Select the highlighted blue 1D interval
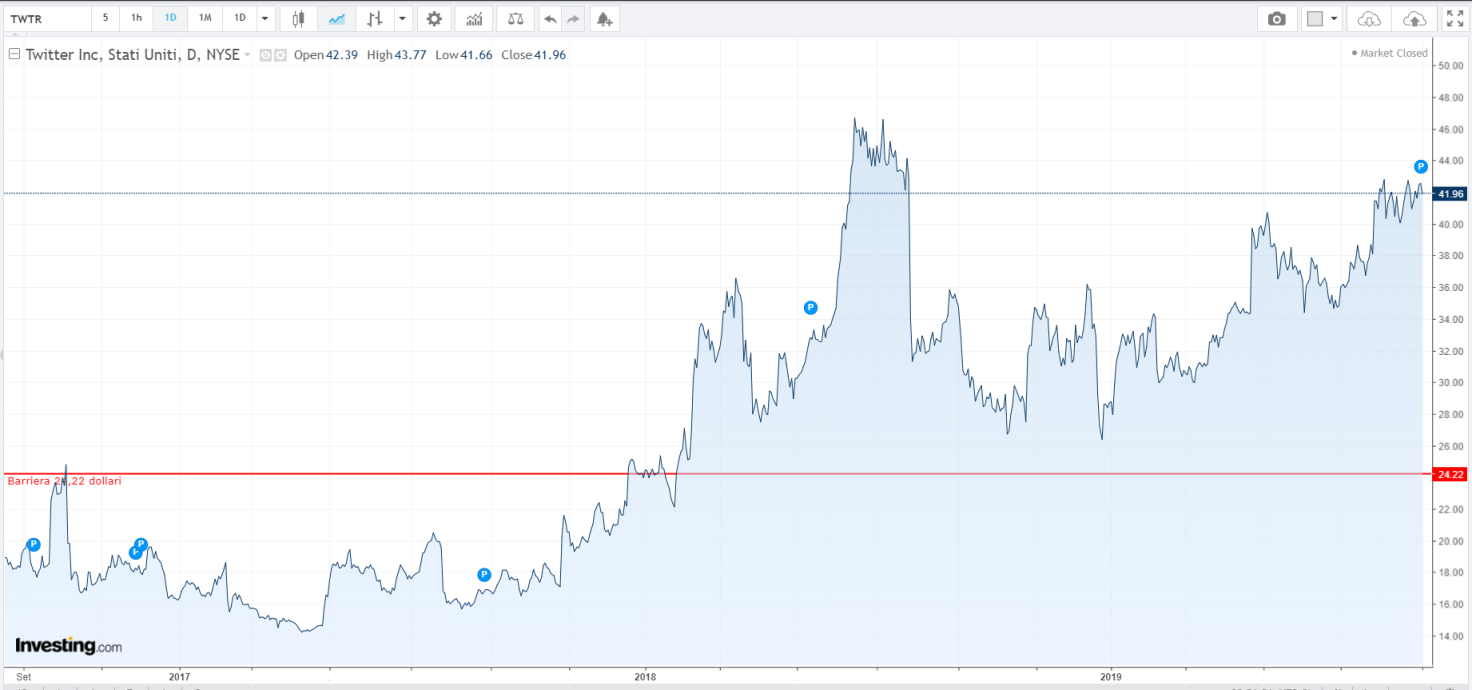 pyautogui.click(x=171, y=18)
